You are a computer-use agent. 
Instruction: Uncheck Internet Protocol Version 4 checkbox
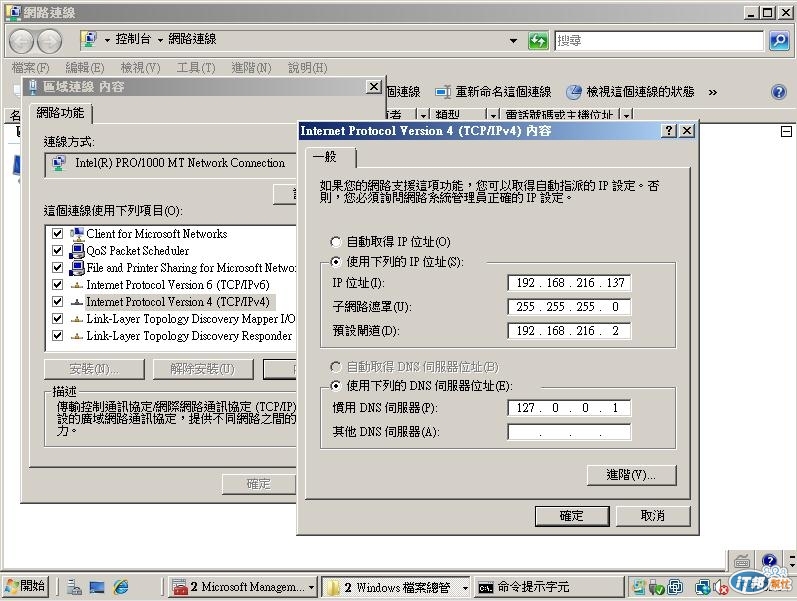pyautogui.click(x=57, y=302)
